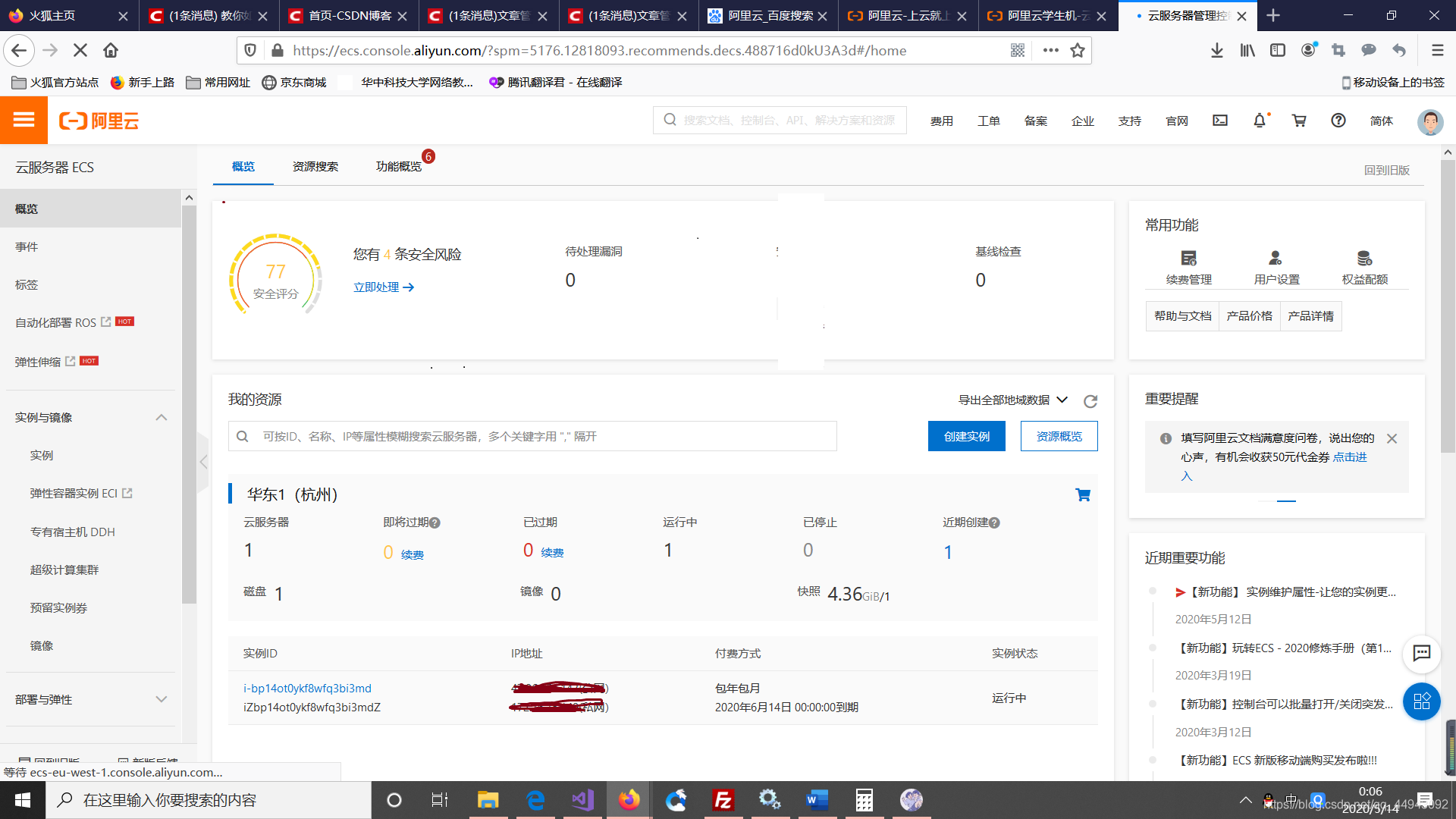Click the cart icon for 华东1 region
This screenshot has height=819, width=1456.
coord(1083,495)
